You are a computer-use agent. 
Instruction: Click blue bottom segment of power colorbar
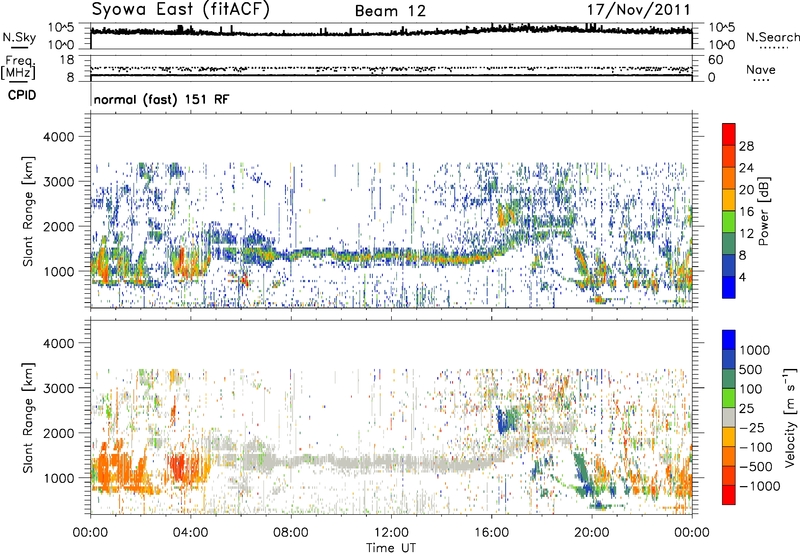729,287
